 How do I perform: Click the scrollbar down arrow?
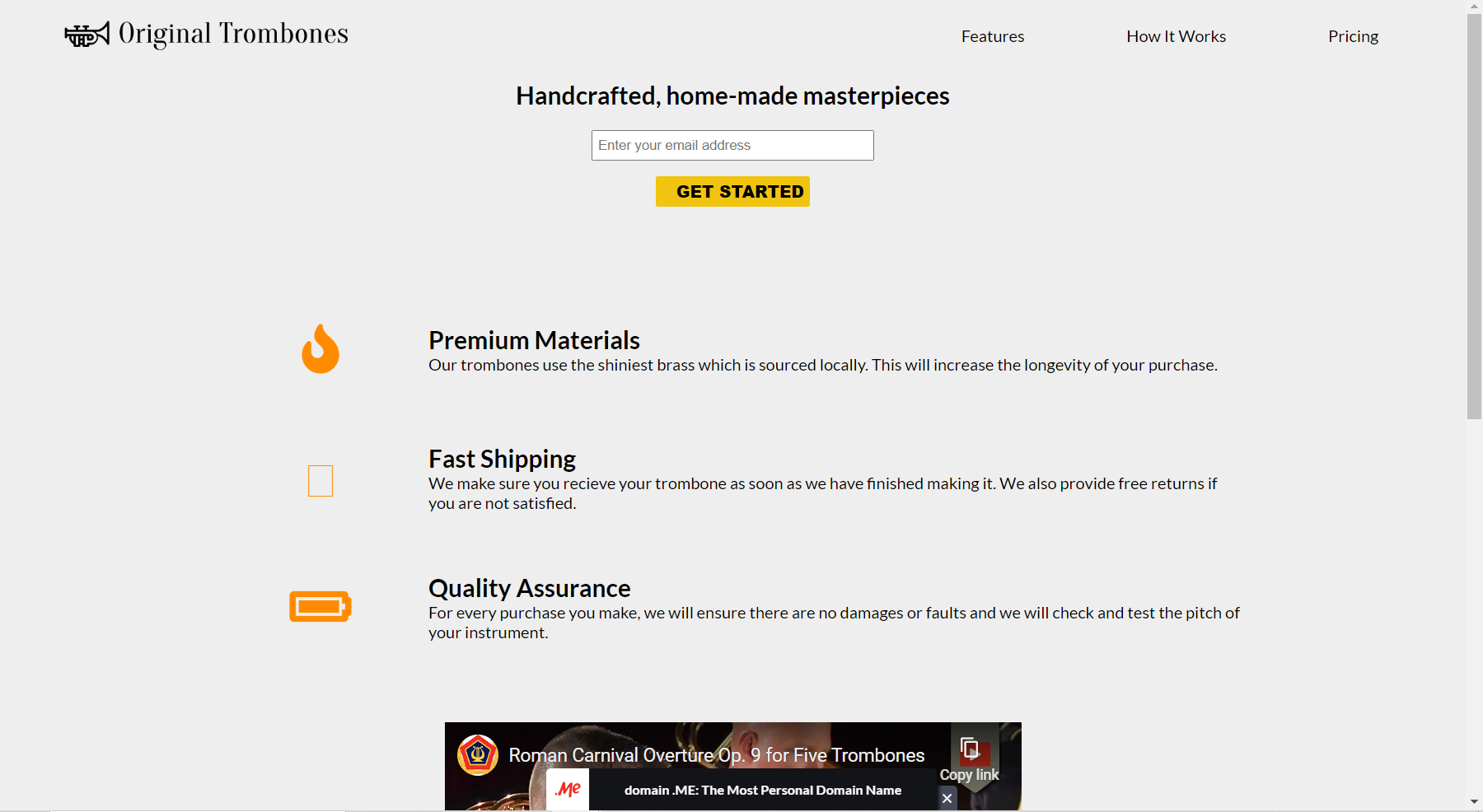[x=1474, y=801]
